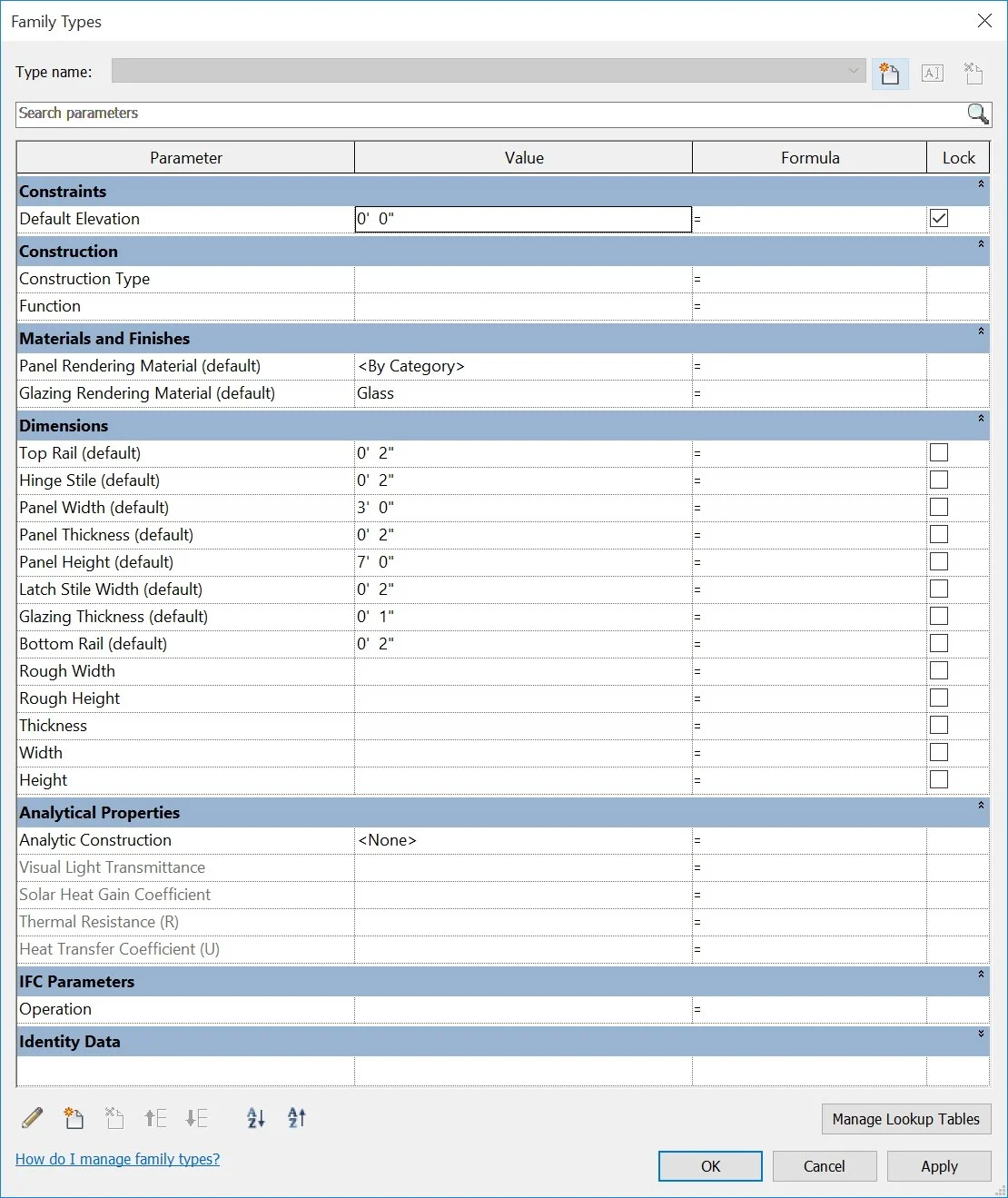
Task: Click the Lock column header
Action: click(x=958, y=157)
